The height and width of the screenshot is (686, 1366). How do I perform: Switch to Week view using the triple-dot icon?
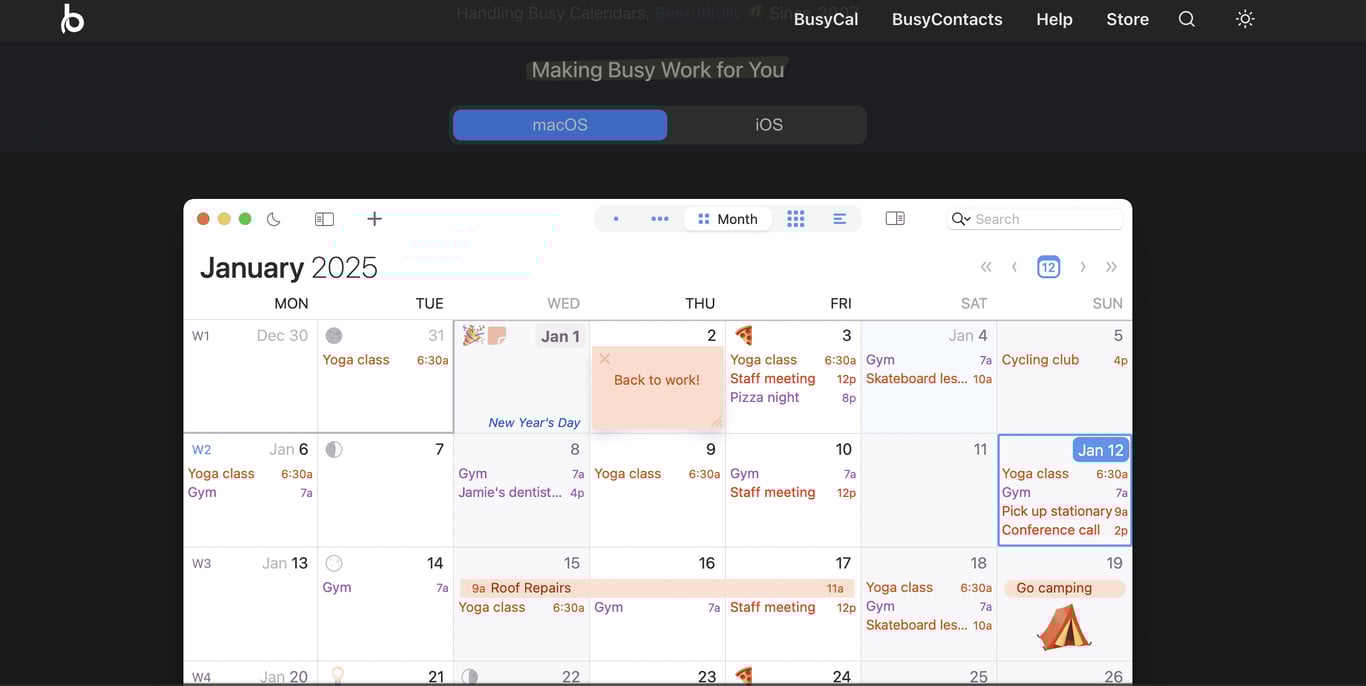(x=661, y=218)
